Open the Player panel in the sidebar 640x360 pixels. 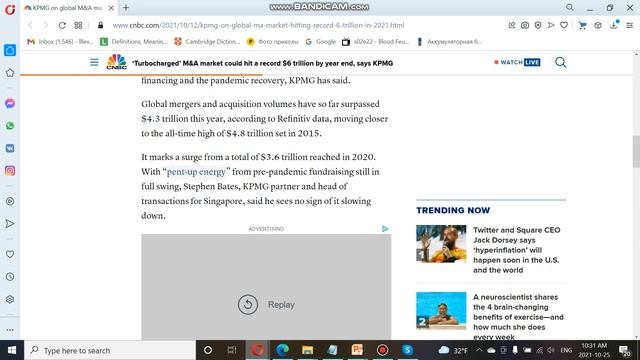point(10,201)
